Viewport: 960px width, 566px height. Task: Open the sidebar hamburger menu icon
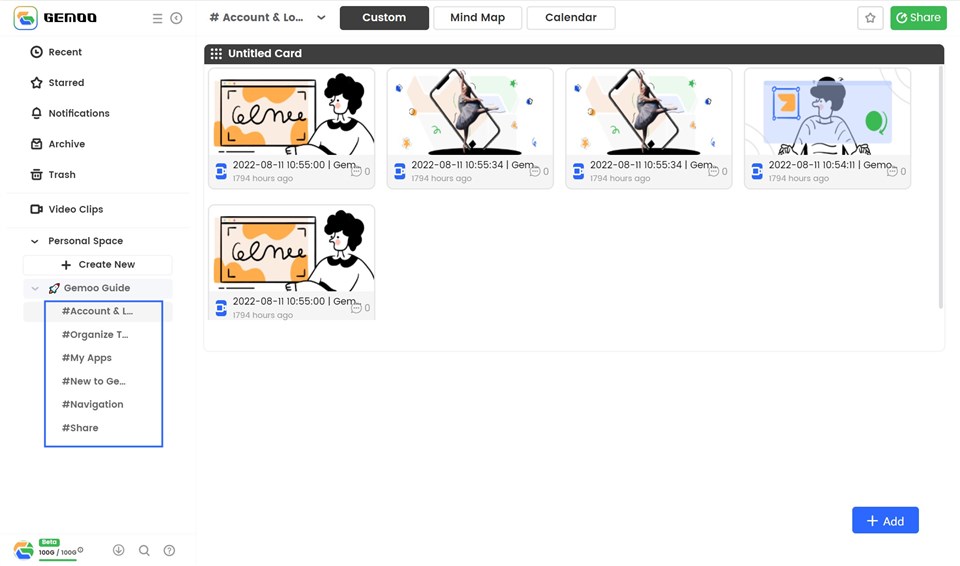pos(157,18)
